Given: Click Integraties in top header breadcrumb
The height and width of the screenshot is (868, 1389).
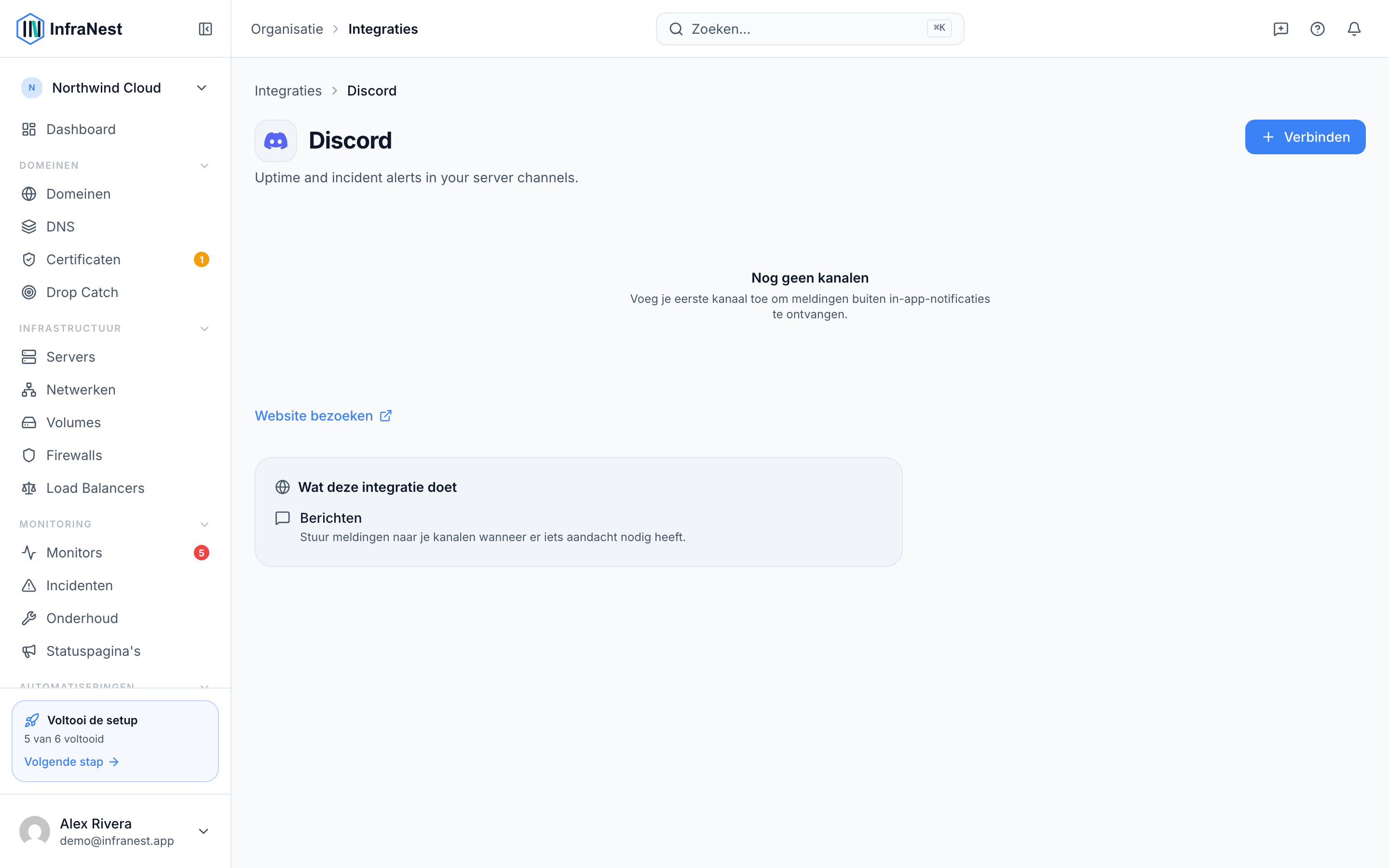Looking at the screenshot, I should click(x=383, y=29).
